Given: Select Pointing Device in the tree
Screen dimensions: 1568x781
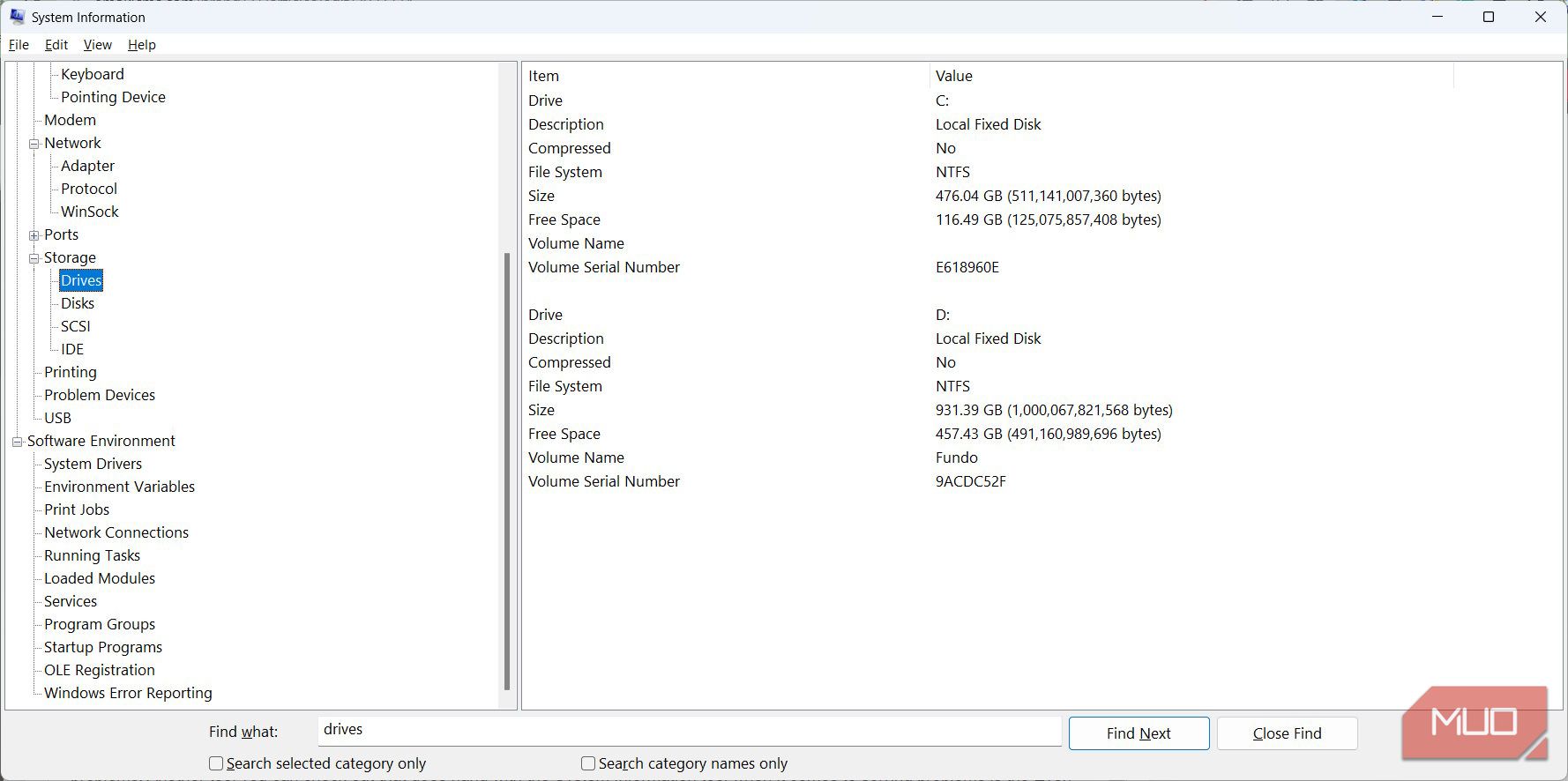Looking at the screenshot, I should point(113,97).
